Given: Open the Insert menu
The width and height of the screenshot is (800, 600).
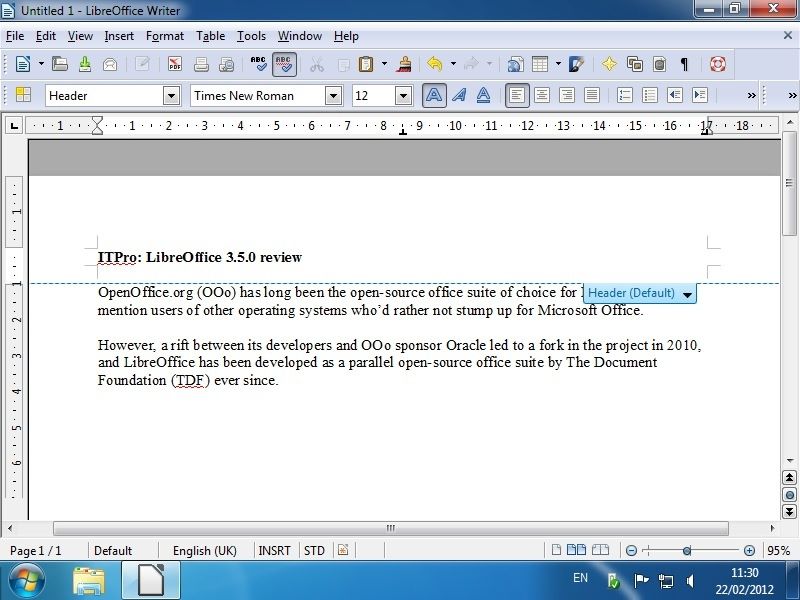Looking at the screenshot, I should (119, 36).
